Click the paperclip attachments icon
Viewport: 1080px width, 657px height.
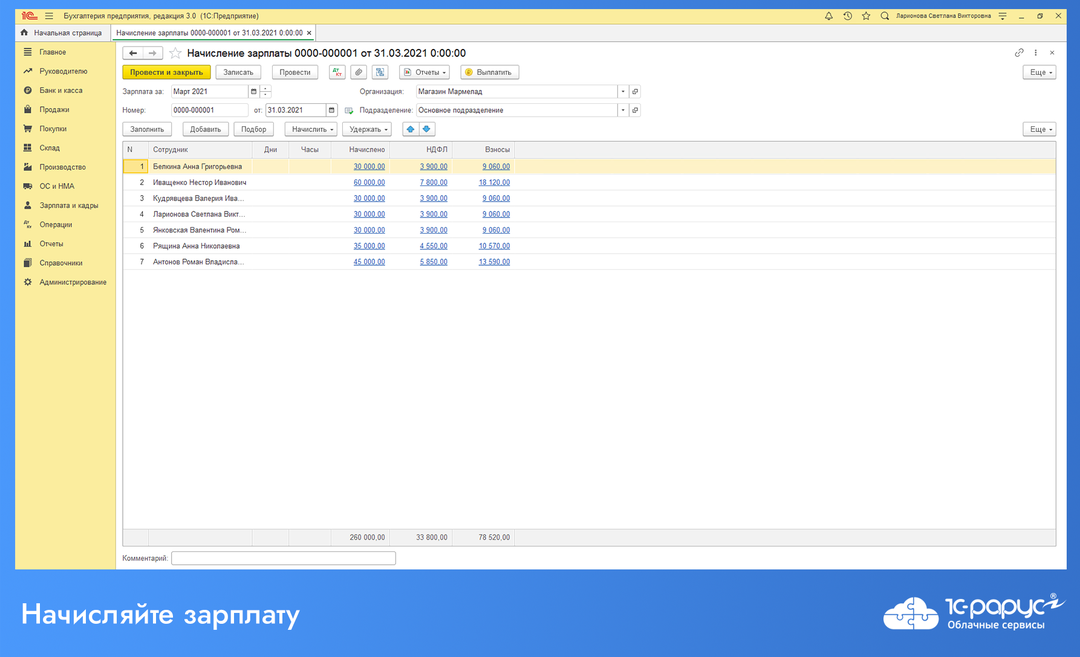358,72
